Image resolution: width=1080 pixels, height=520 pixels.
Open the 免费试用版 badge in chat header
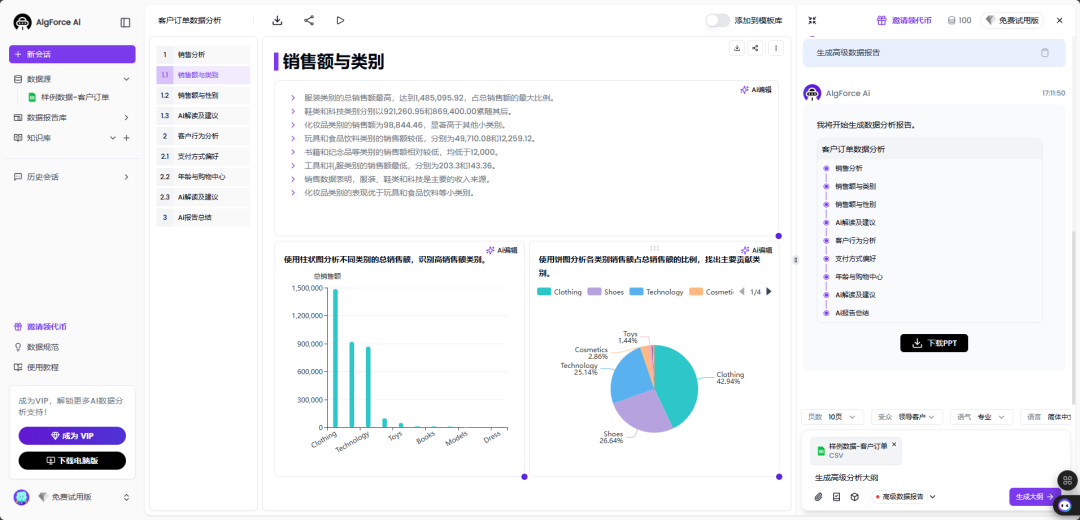pos(1012,21)
